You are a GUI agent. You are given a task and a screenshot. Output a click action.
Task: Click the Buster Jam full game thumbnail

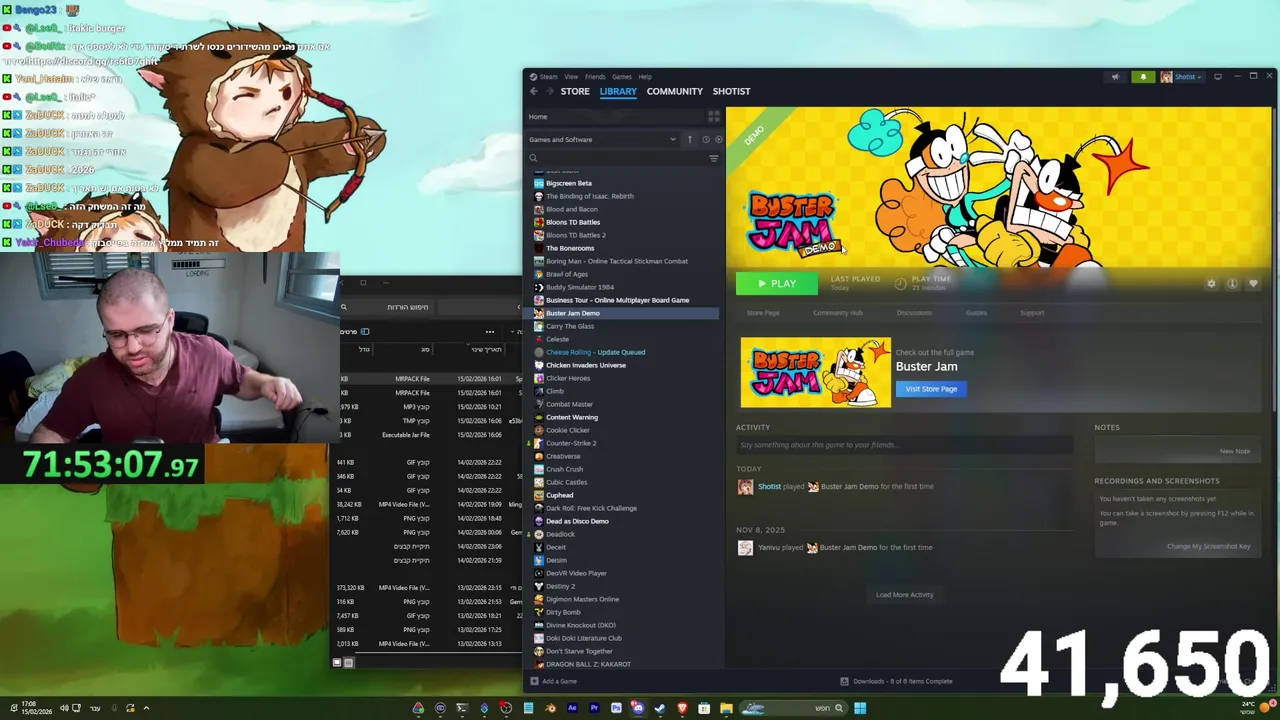815,372
